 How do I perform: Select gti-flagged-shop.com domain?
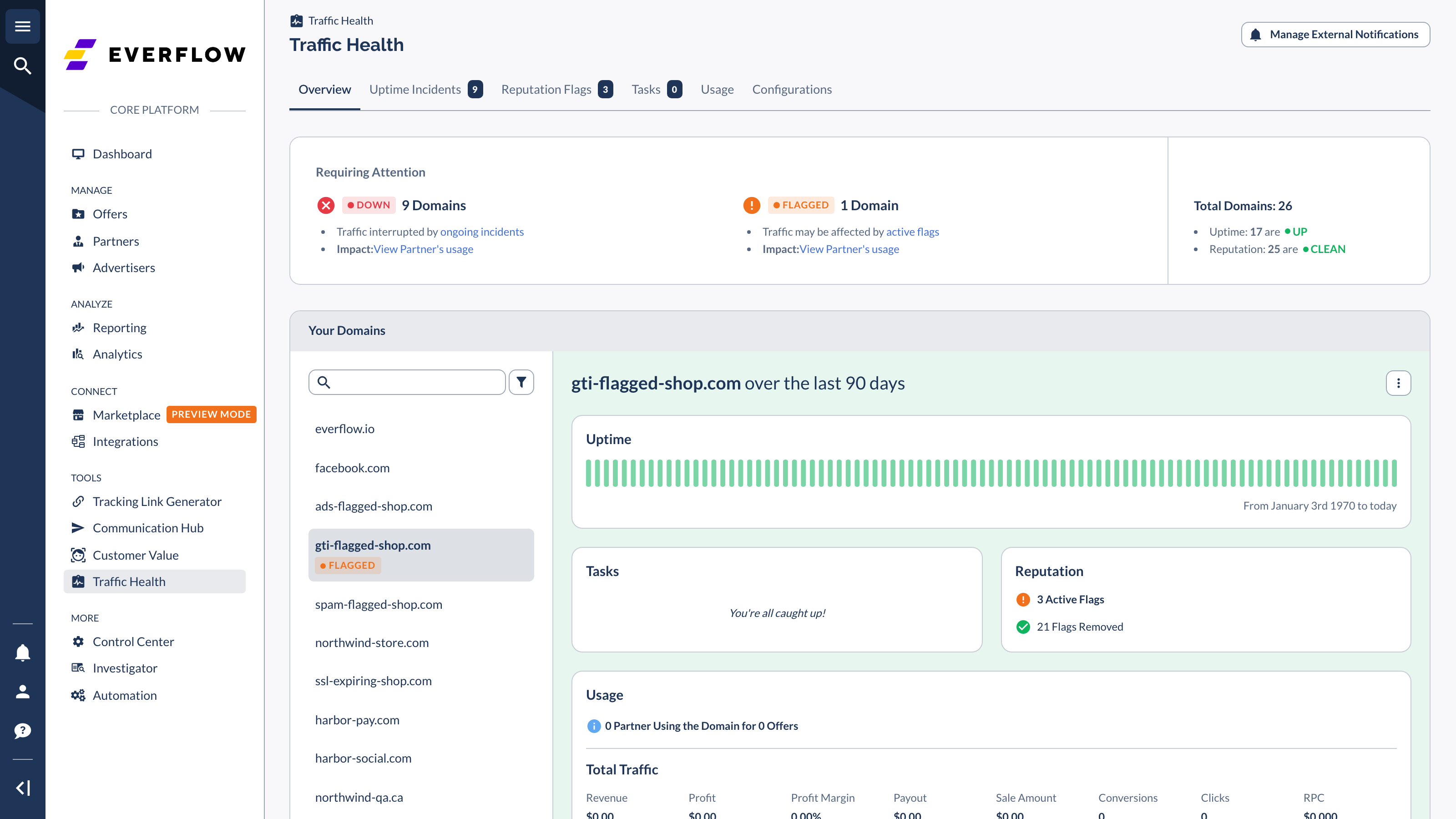coord(421,555)
